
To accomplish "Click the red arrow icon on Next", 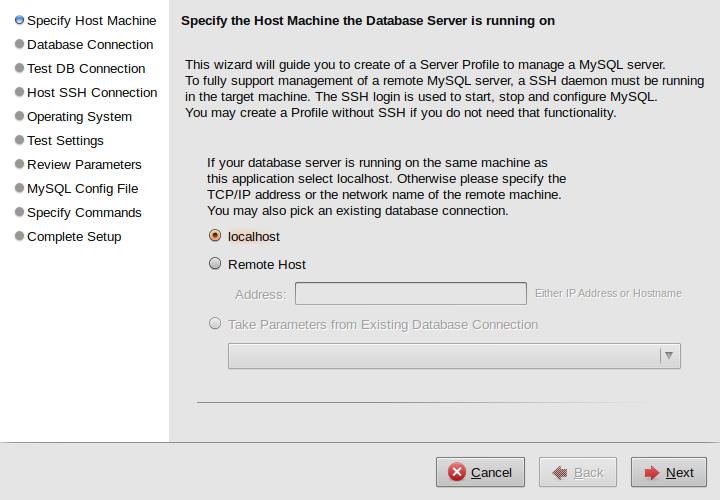I will coord(652,472).
